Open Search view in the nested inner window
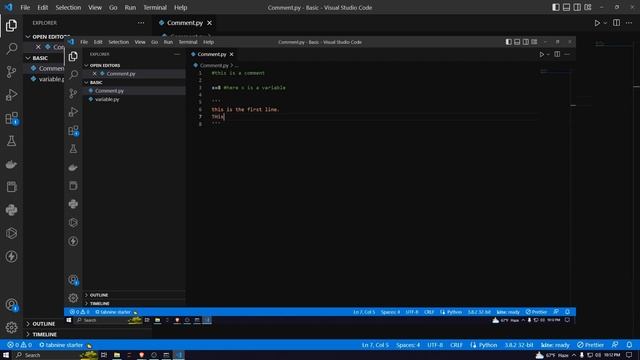Image resolution: width=640 pixels, height=360 pixels. point(73,75)
